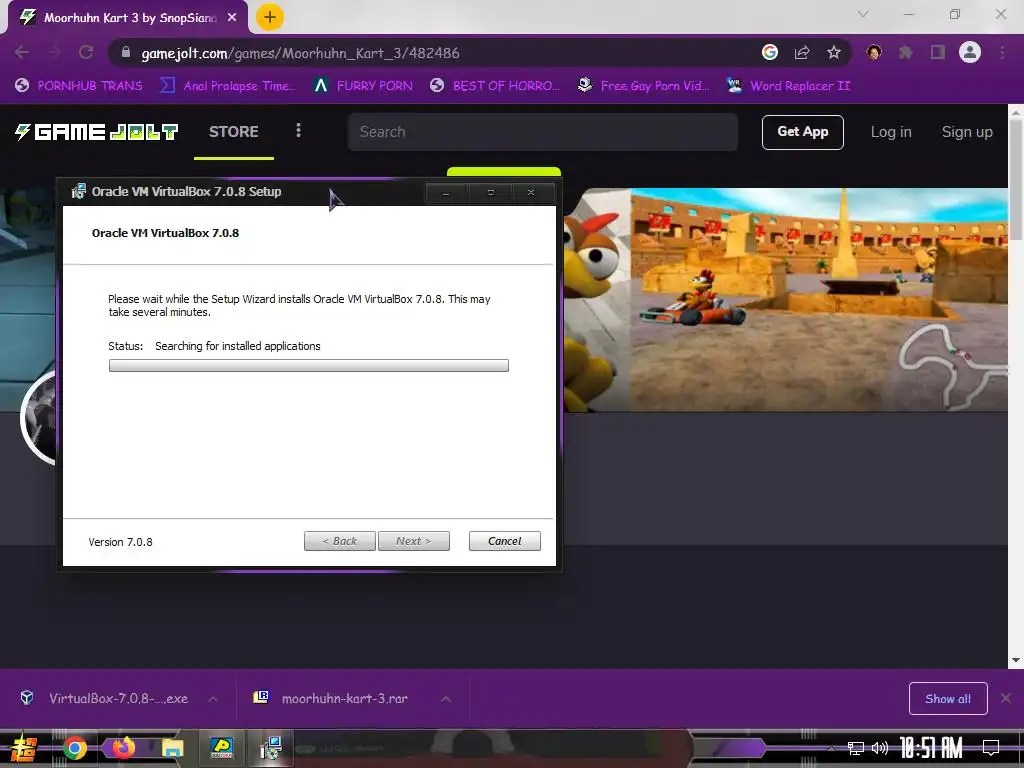Open the moorhuhn-kart-3.rar download item
Screen dimensions: 1024x768
332,698
